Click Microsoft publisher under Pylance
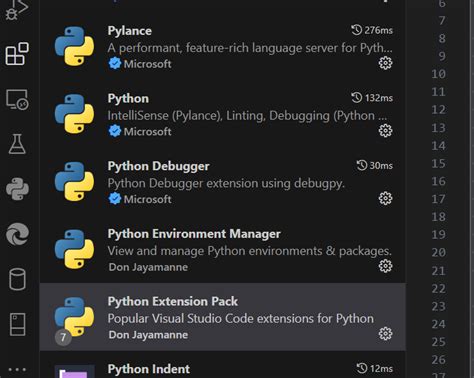 [147, 64]
